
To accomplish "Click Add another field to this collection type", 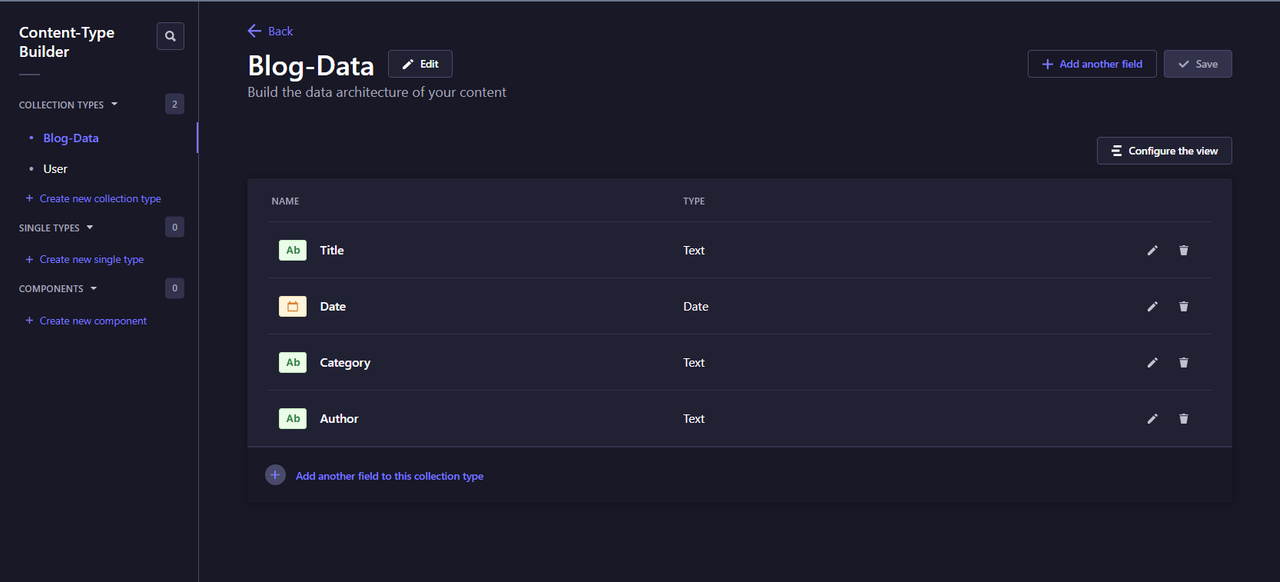I will [389, 475].
